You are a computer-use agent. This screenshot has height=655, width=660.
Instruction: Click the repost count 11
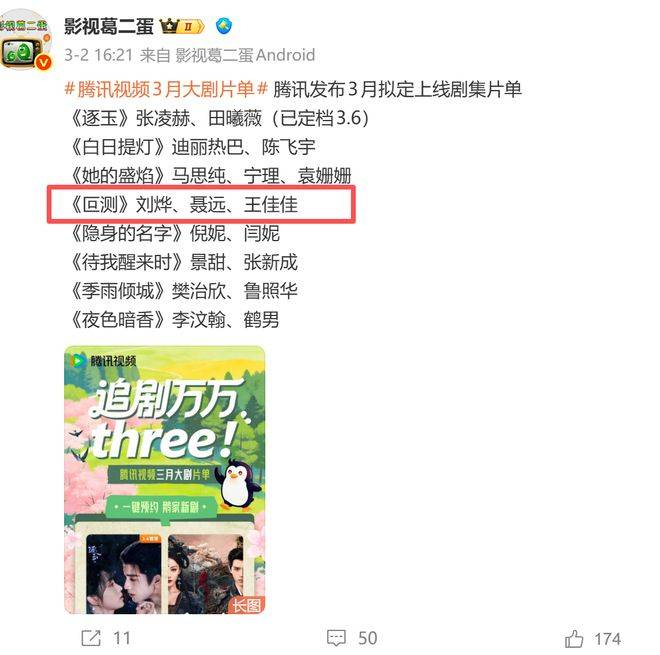tap(122, 638)
